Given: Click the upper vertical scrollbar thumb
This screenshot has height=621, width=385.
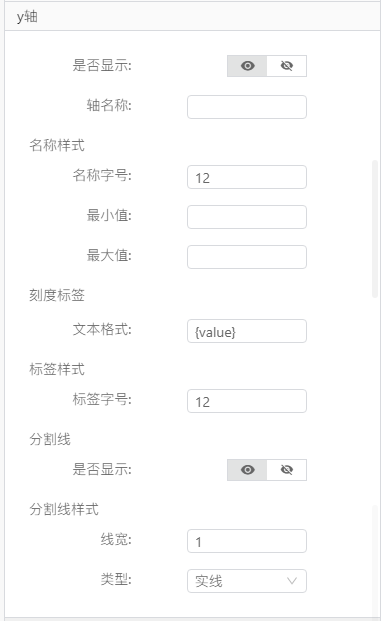Looking at the screenshot, I should click(x=375, y=229).
